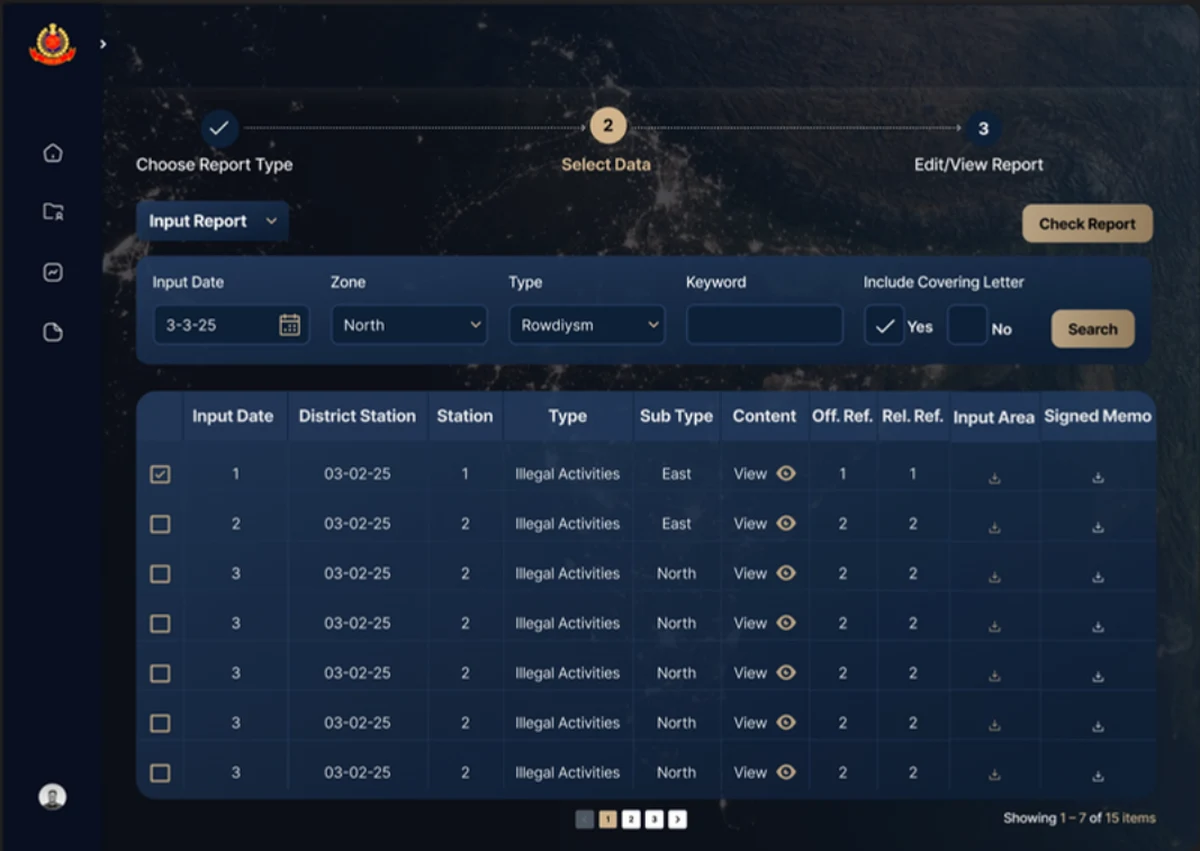
Task: Click the eye icon in Station 1 row
Action: (x=786, y=473)
